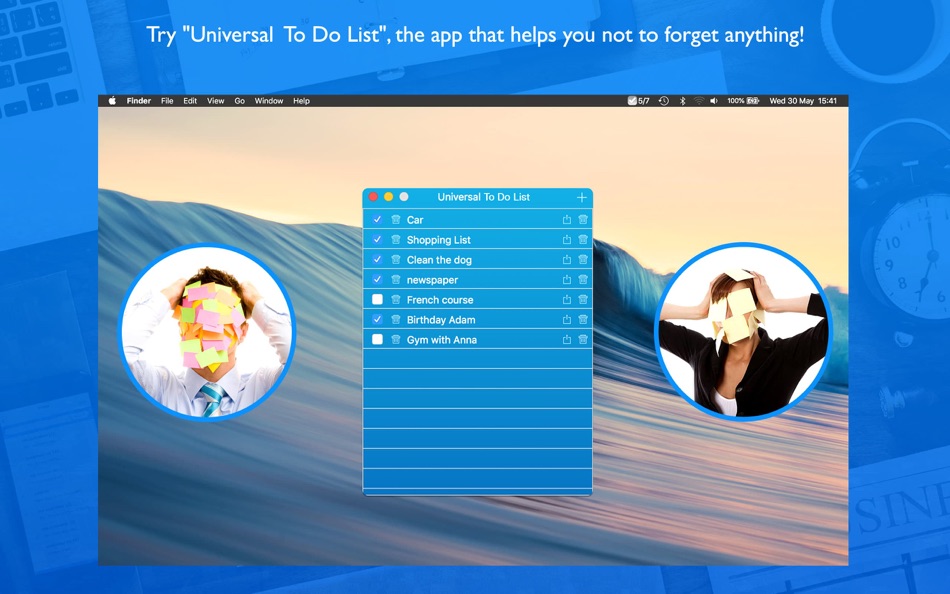Viewport: 950px width, 594px height.
Task: Click the share icon in the French course row
Action: click(x=566, y=299)
